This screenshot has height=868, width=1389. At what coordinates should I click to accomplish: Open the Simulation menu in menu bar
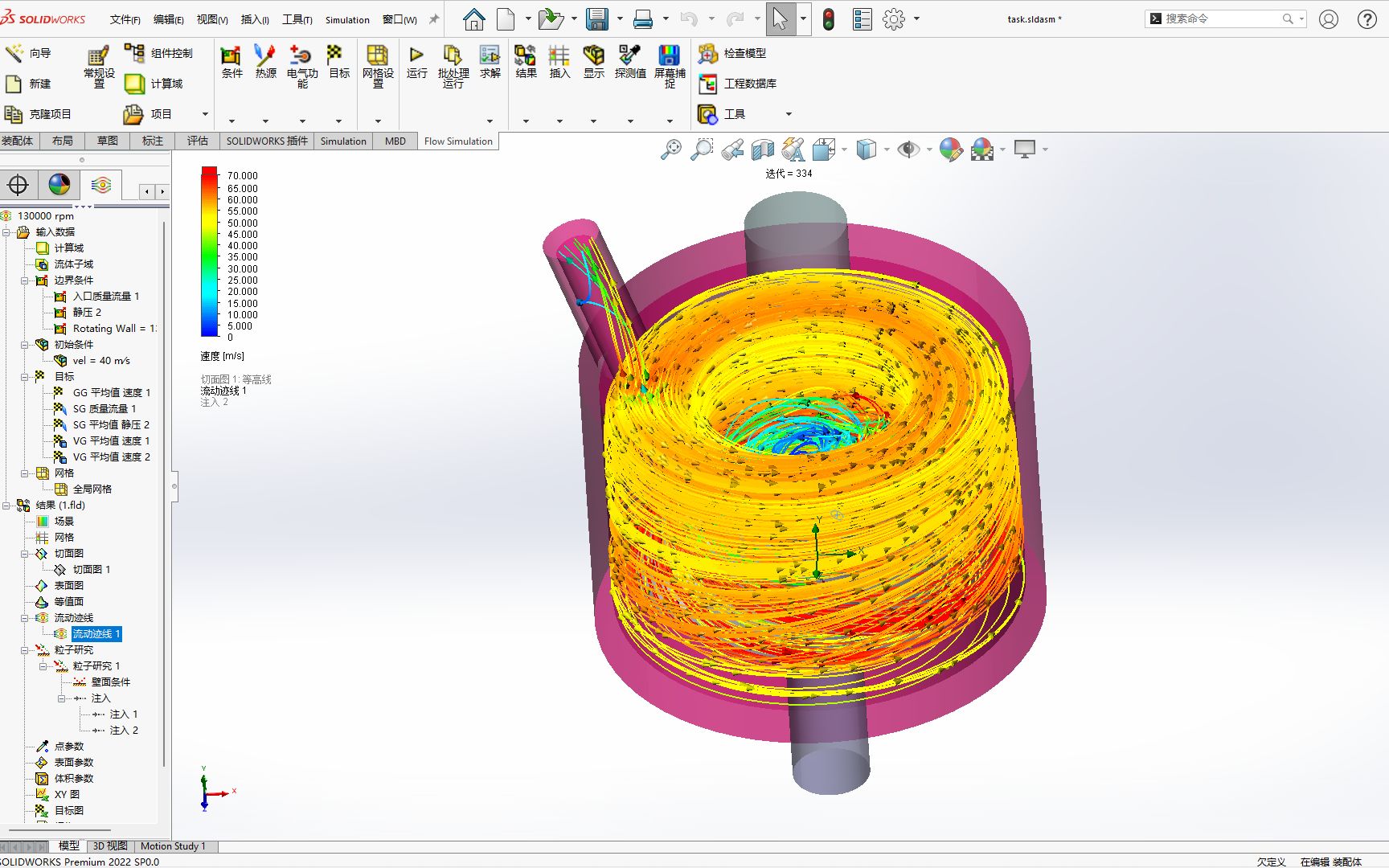(x=347, y=19)
